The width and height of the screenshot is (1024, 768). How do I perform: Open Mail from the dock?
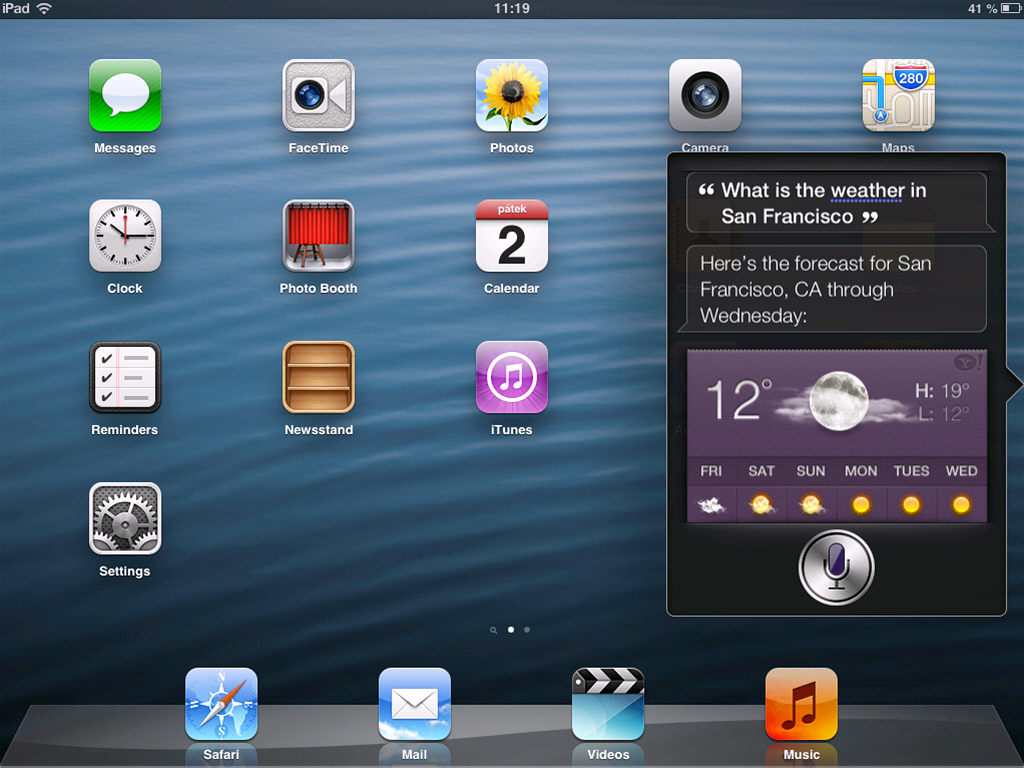pos(415,704)
